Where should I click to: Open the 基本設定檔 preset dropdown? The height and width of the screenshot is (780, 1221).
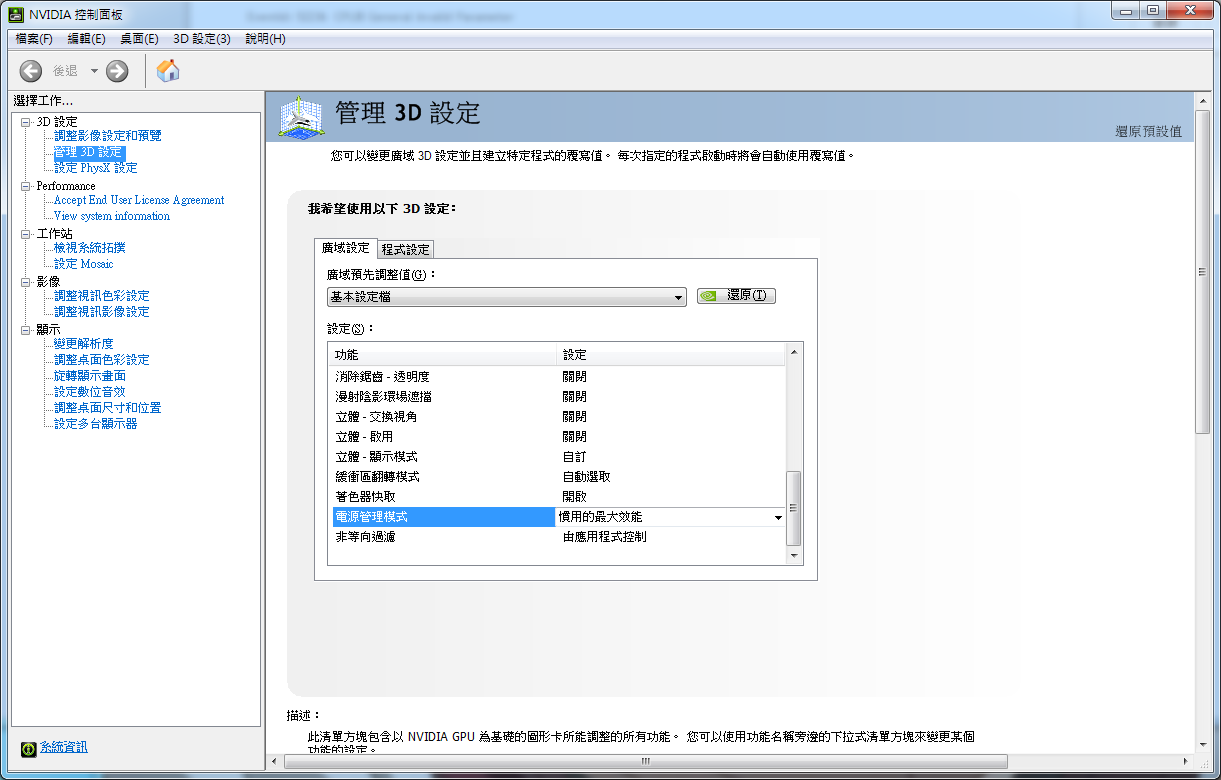(x=507, y=296)
